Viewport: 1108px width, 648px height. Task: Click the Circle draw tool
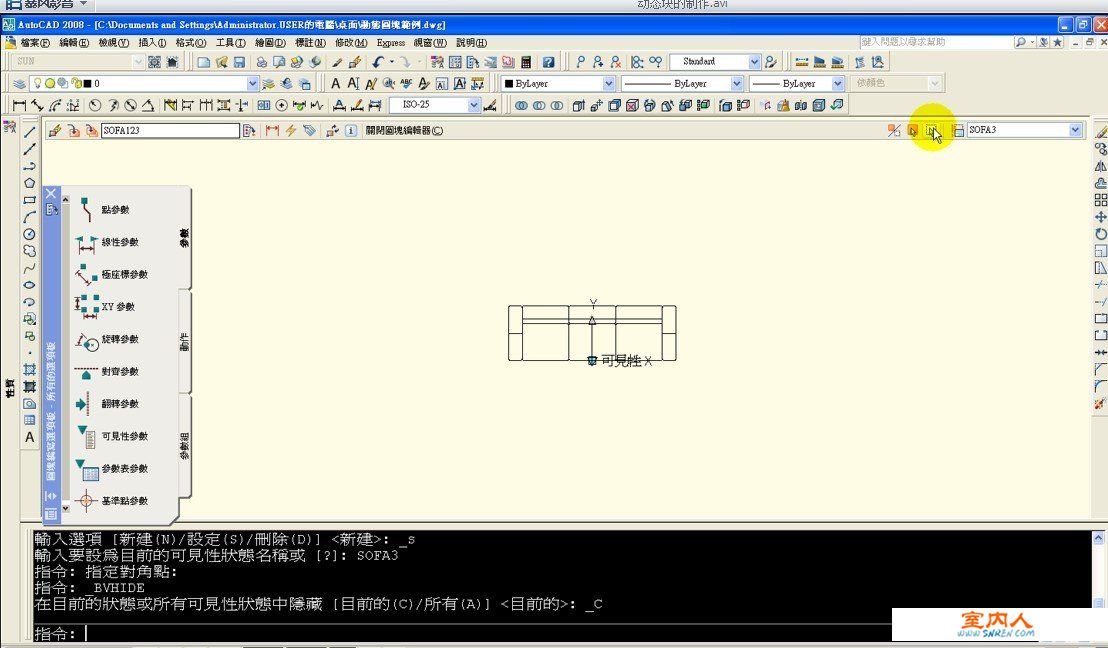pyautogui.click(x=30, y=234)
